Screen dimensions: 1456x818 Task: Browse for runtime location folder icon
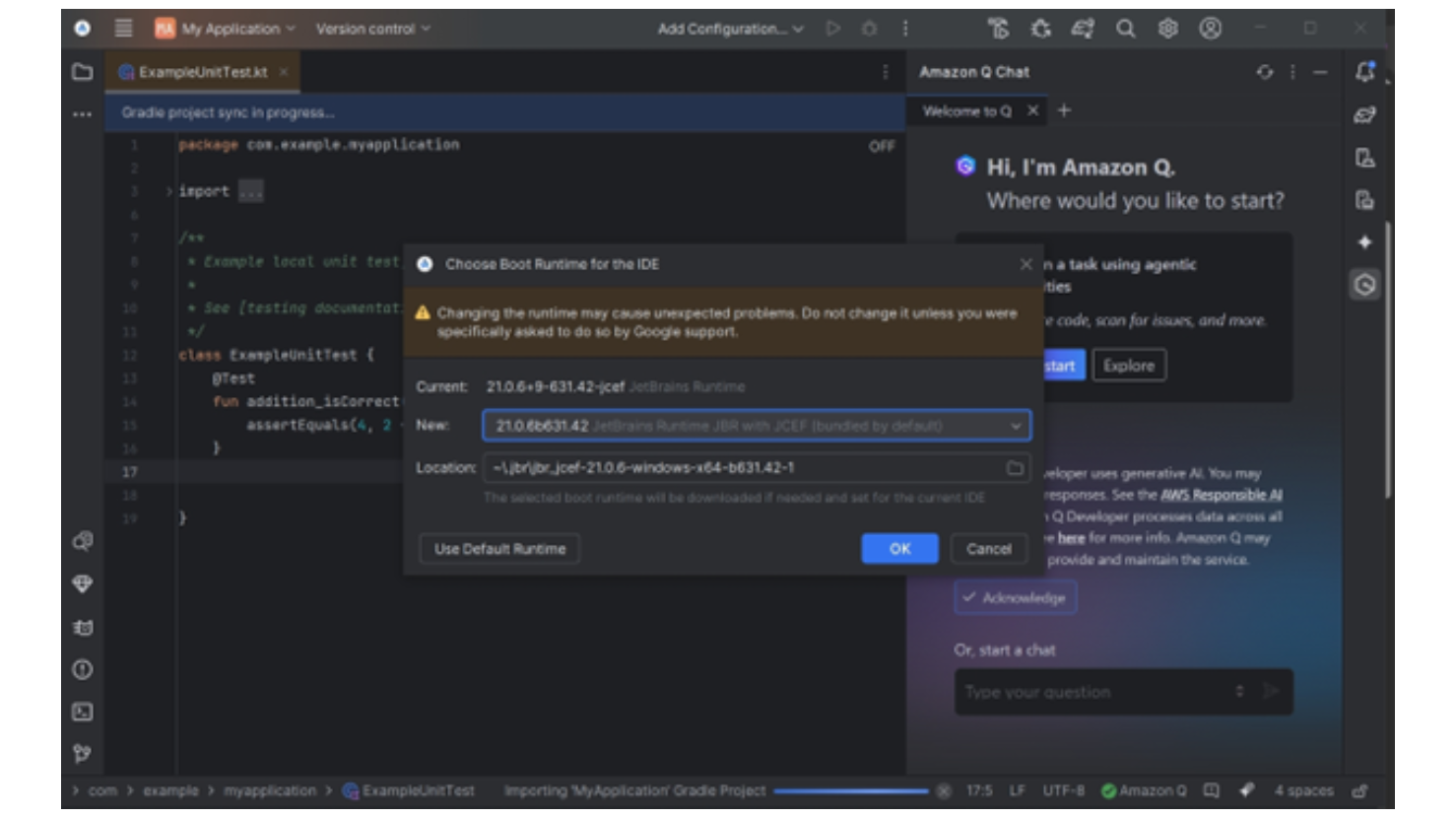(1015, 468)
